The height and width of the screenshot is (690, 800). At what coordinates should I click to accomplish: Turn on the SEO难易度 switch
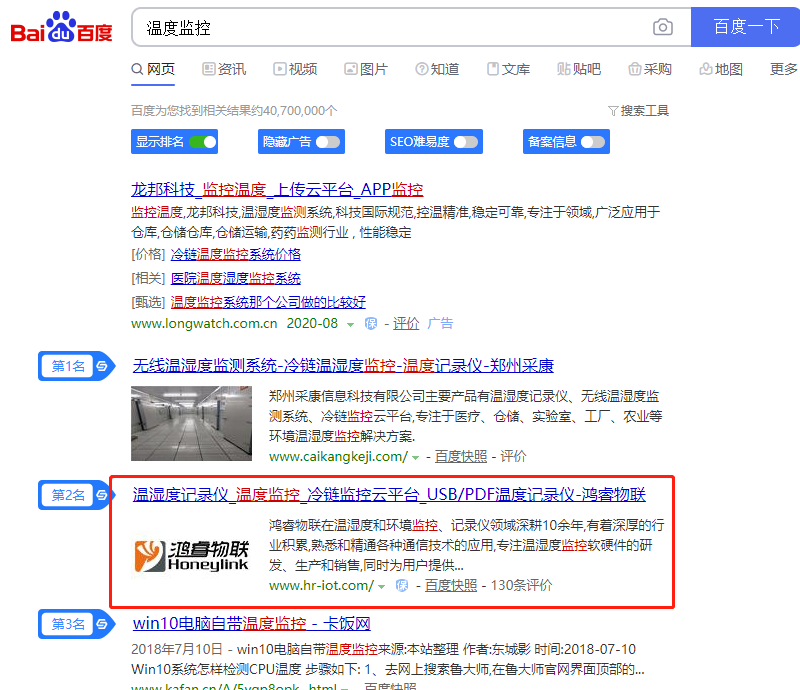pyautogui.click(x=466, y=142)
